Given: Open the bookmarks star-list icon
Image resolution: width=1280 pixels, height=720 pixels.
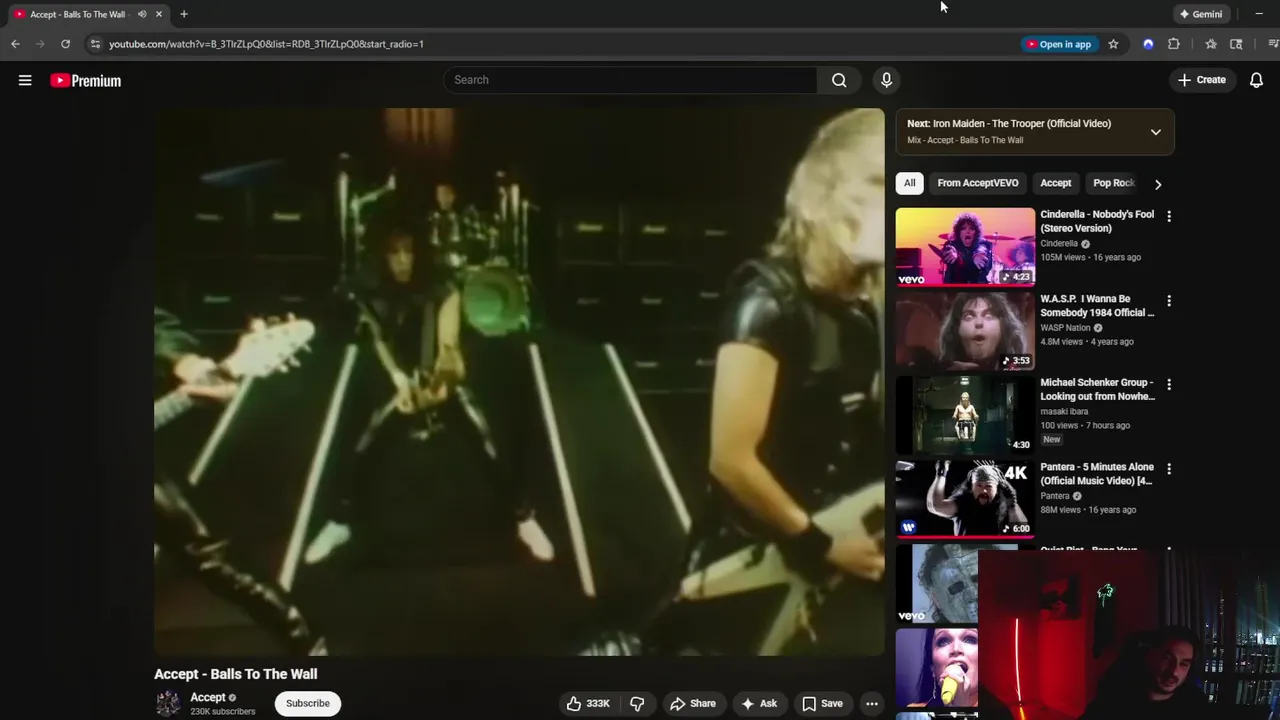Looking at the screenshot, I should pyautogui.click(x=1211, y=44).
